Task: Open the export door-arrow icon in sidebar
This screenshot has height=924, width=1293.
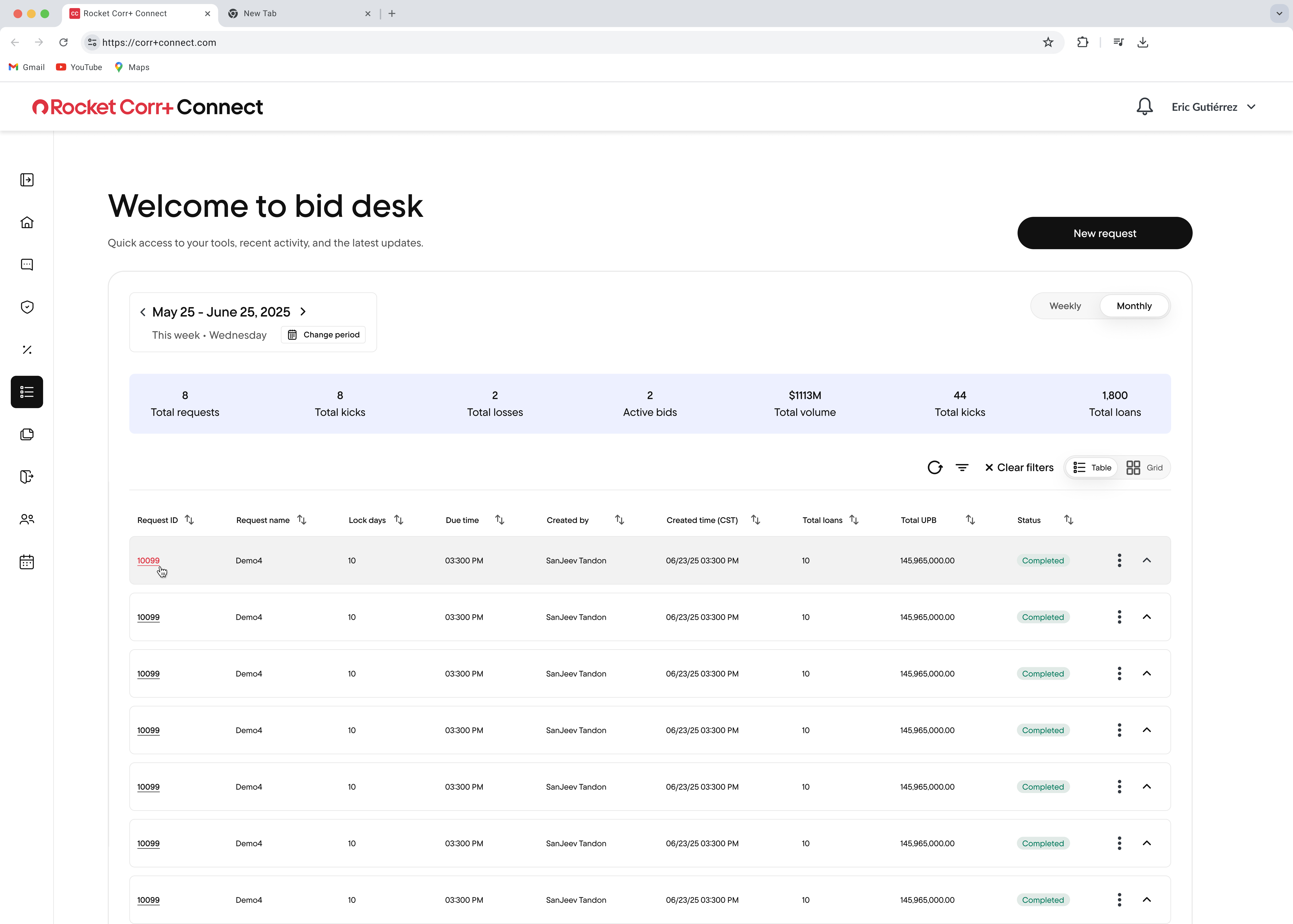Action: pyautogui.click(x=27, y=477)
